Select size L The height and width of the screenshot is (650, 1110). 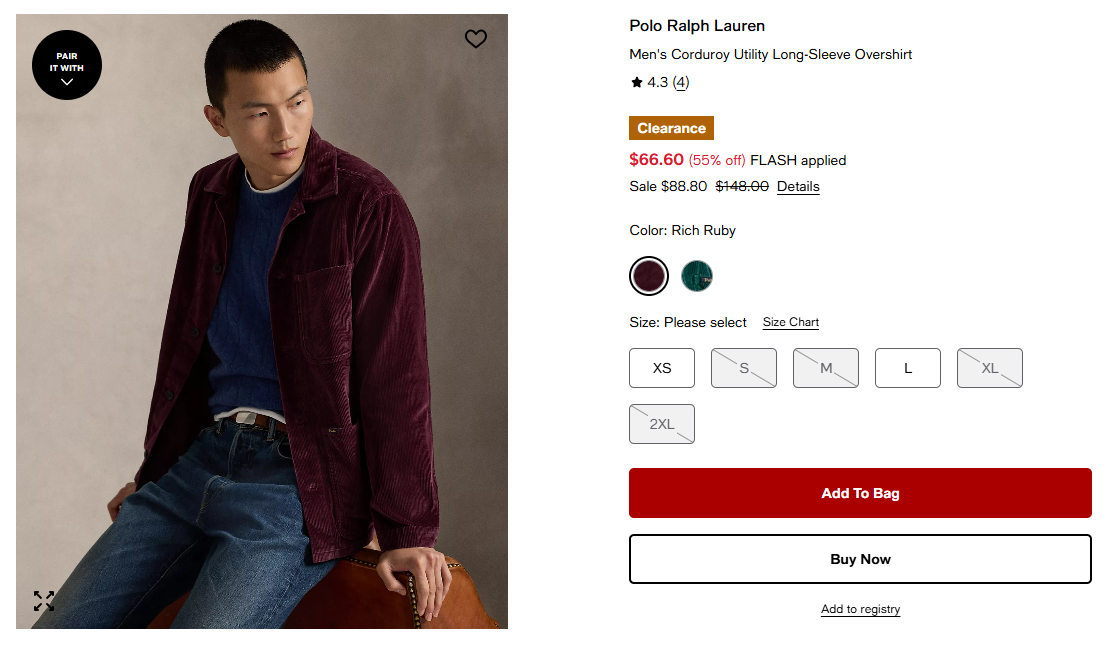click(908, 368)
